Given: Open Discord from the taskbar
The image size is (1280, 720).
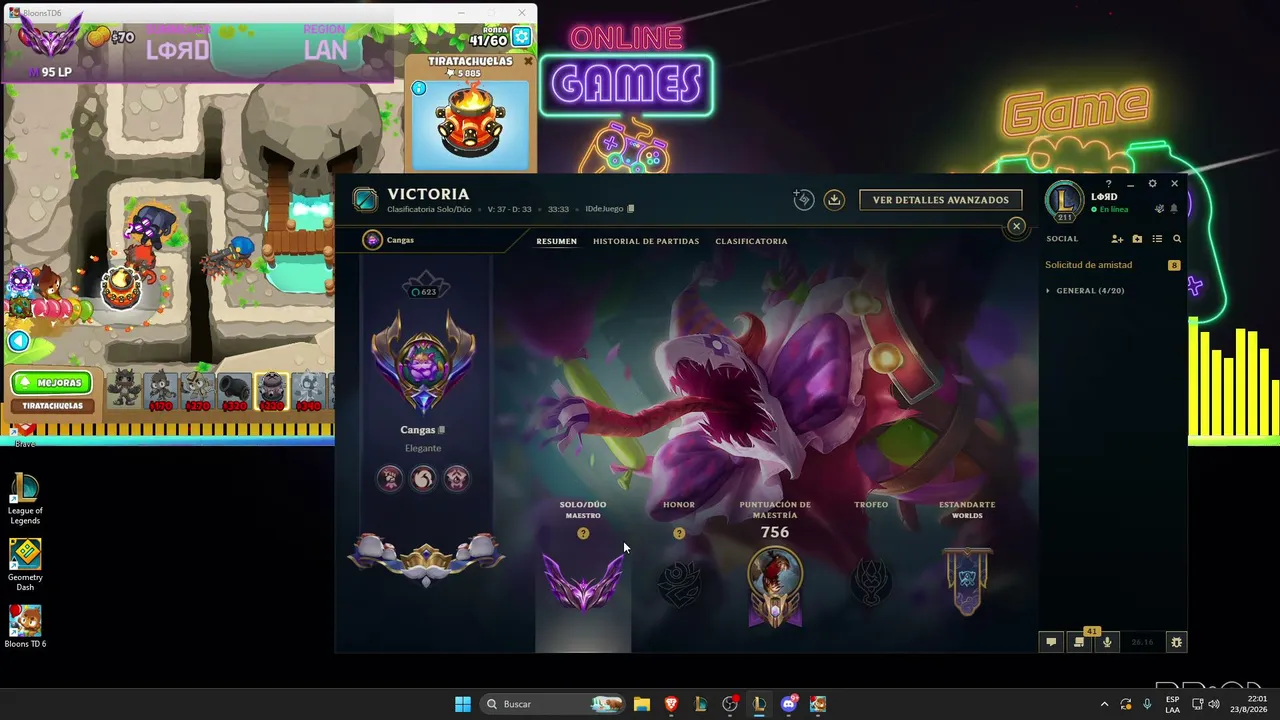Looking at the screenshot, I should [x=789, y=704].
